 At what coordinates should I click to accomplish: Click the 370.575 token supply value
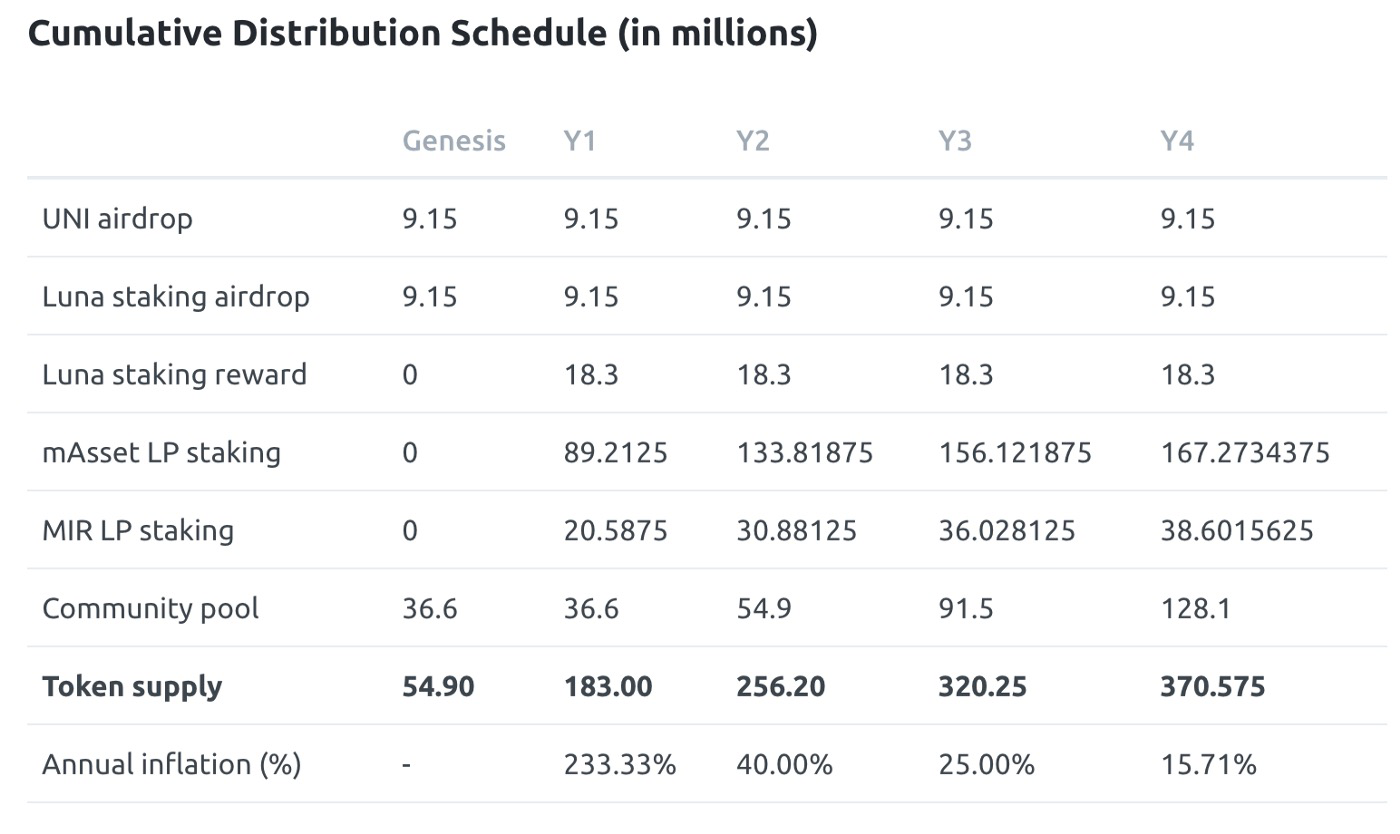pyautogui.click(x=1212, y=686)
